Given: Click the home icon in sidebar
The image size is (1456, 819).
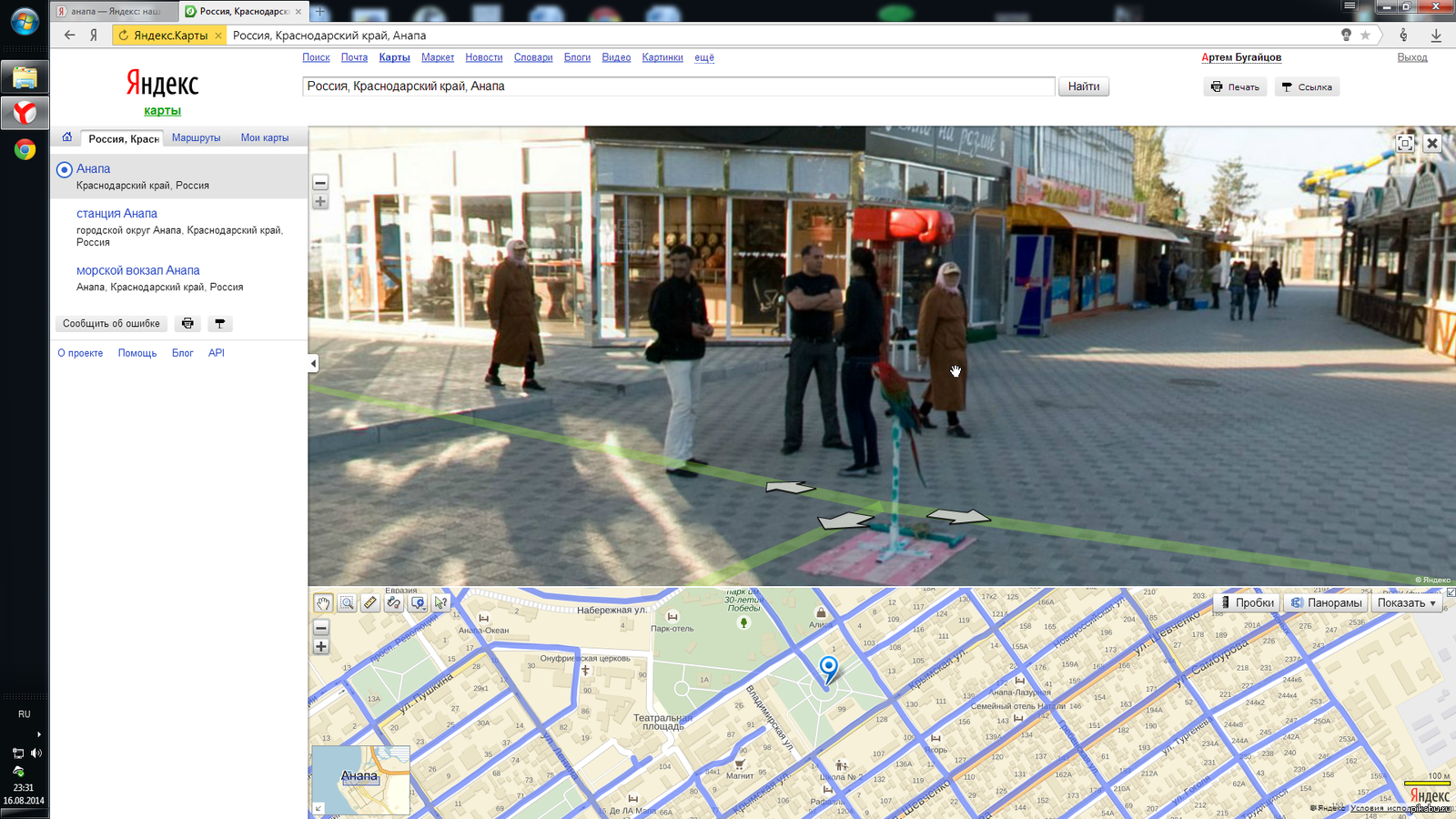Looking at the screenshot, I should click(x=66, y=137).
